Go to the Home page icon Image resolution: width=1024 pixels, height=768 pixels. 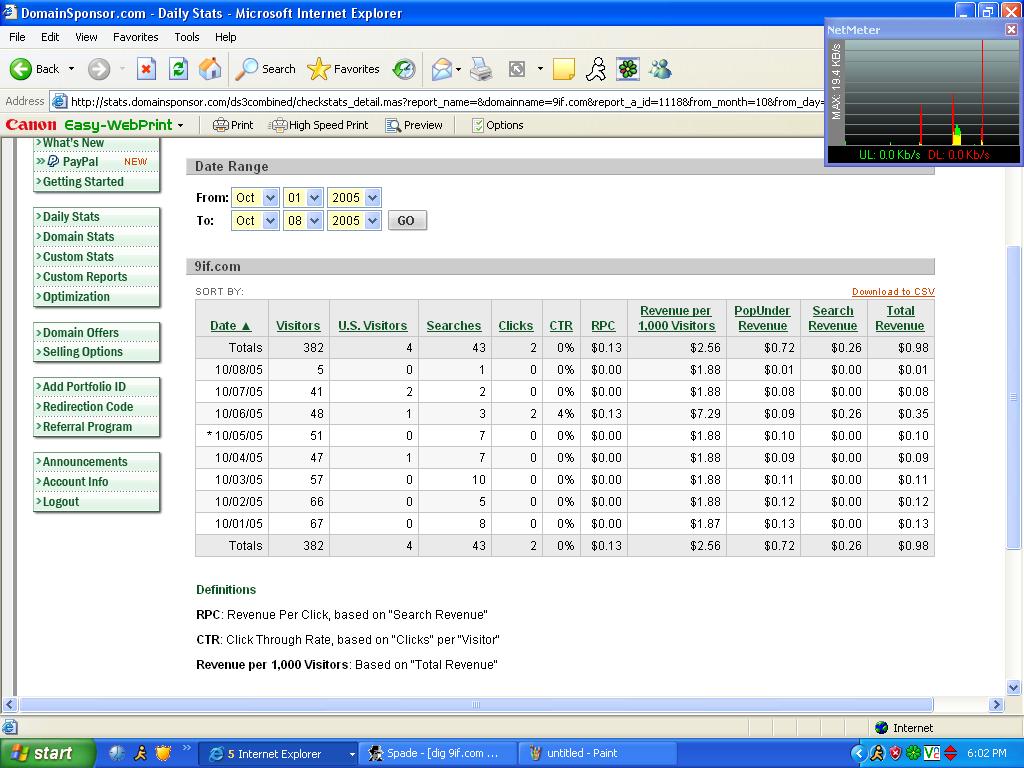click(210, 69)
